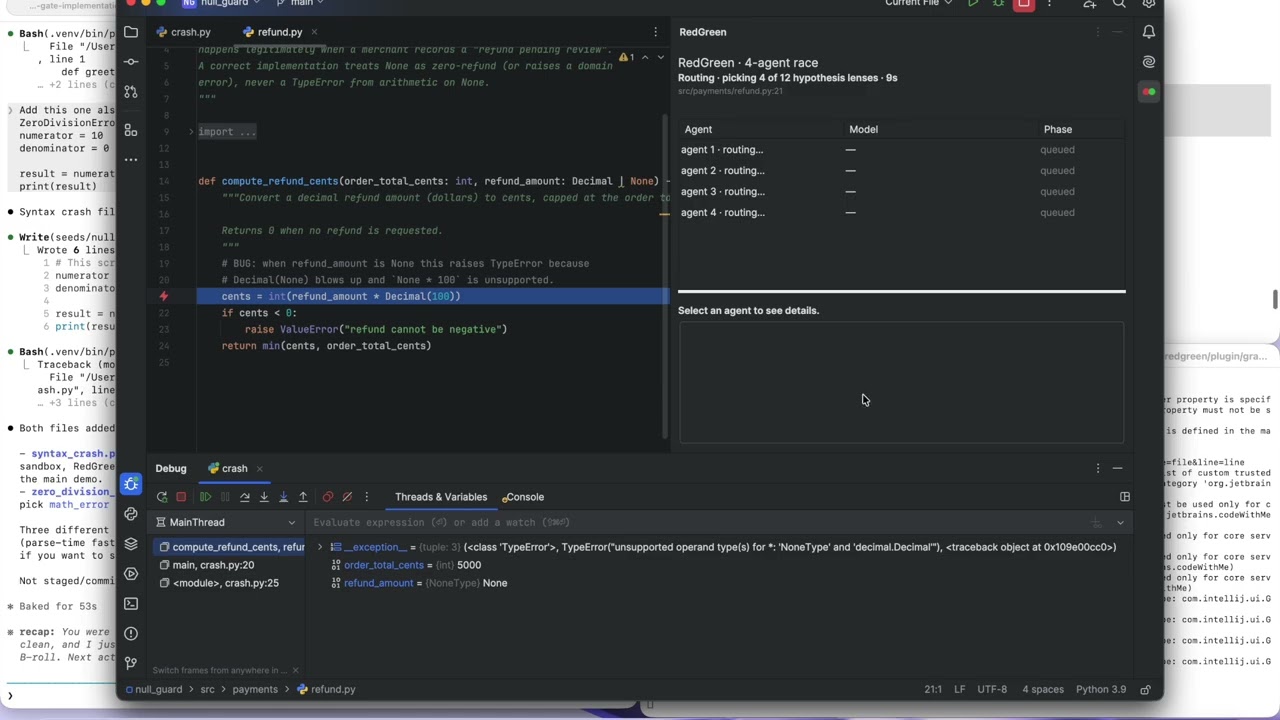Screen dimensions: 1280x720
Task: Click the red Stop button in main toolbar
Action: pyautogui.click(x=1023, y=4)
